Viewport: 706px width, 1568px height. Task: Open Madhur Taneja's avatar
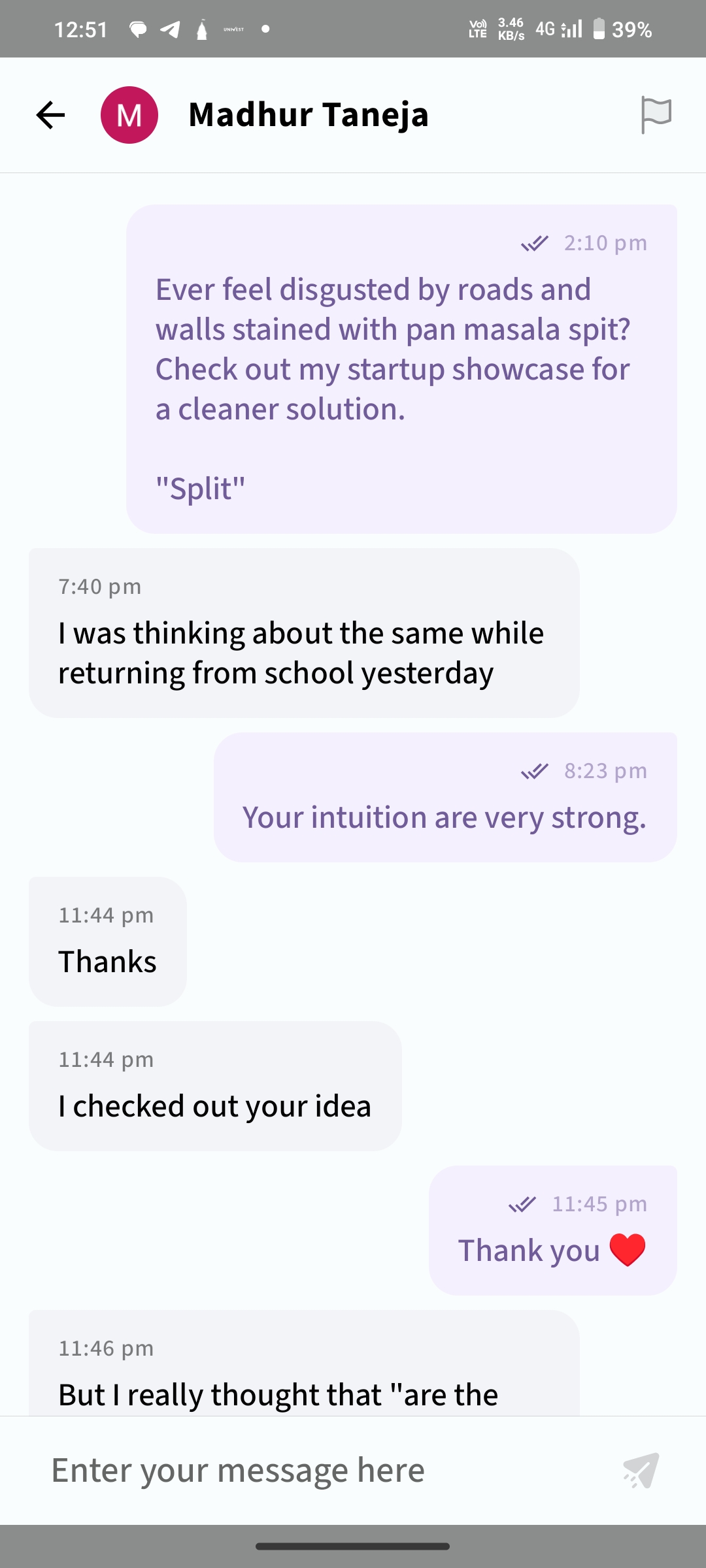pyautogui.click(x=129, y=115)
